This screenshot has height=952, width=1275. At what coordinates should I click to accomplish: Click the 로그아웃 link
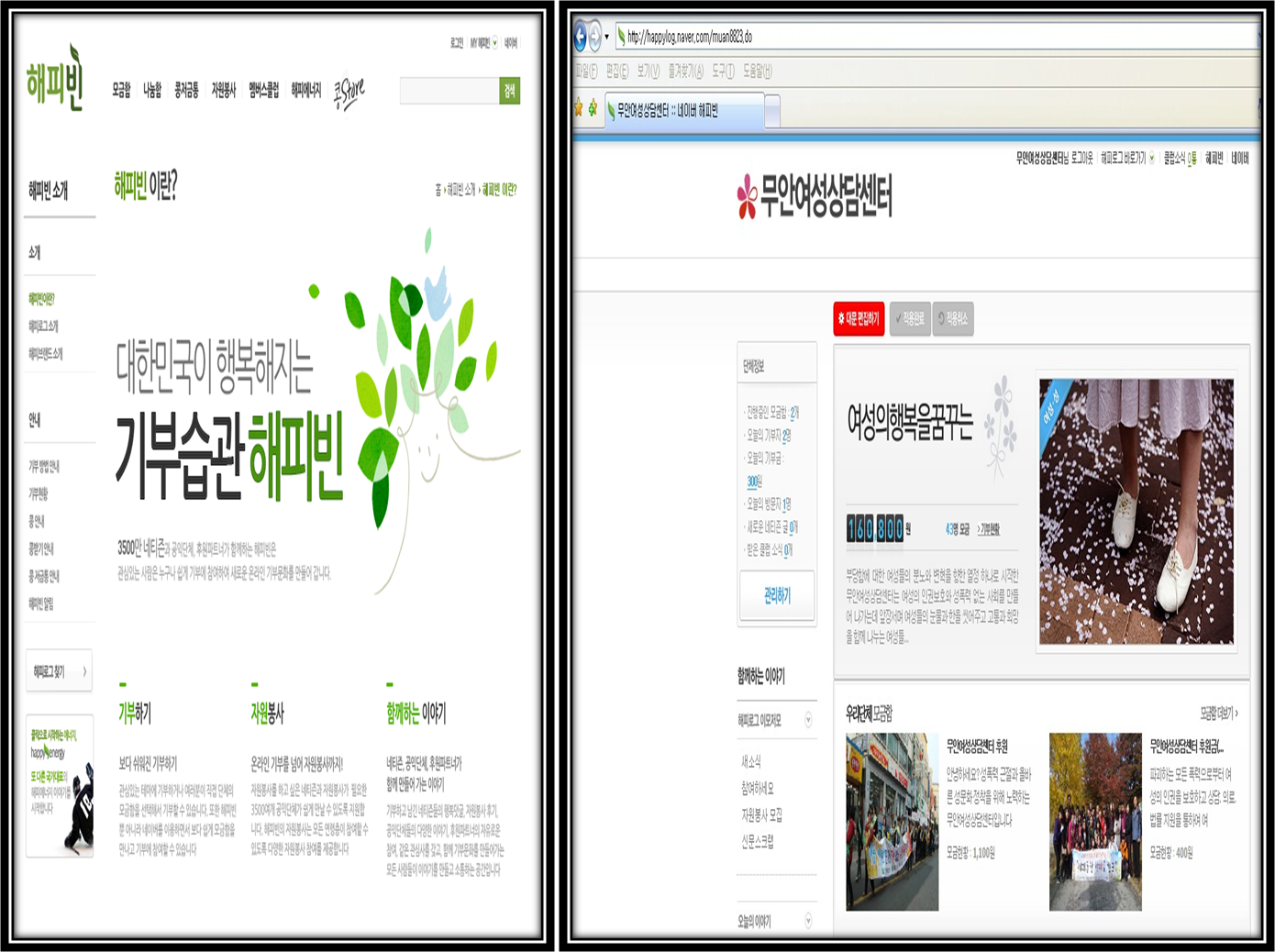1083,159
